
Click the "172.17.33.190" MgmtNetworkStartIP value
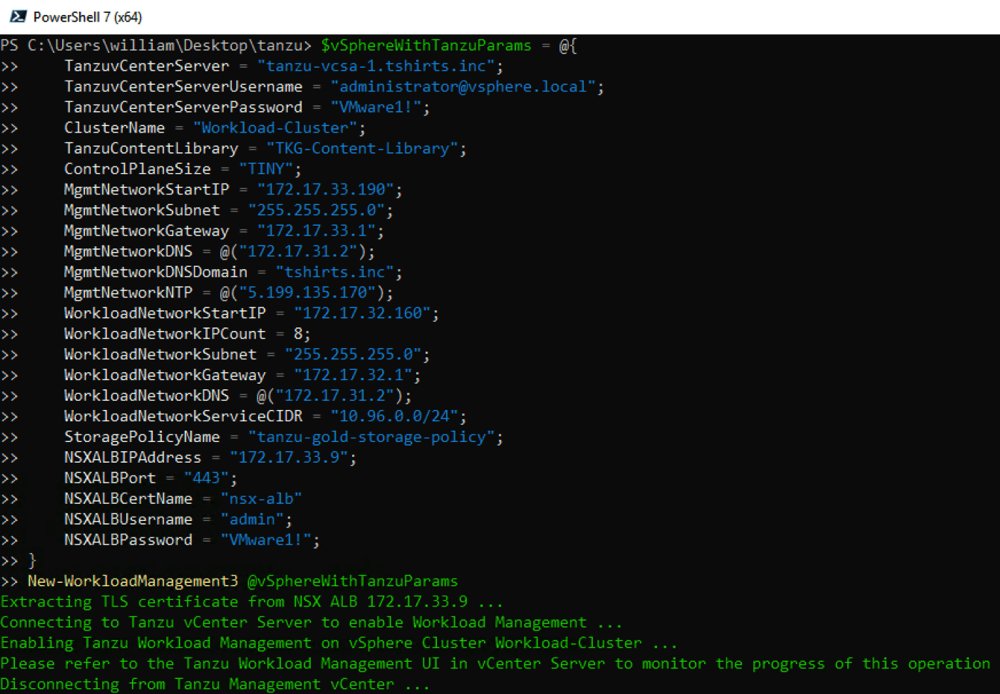[x=325, y=189]
